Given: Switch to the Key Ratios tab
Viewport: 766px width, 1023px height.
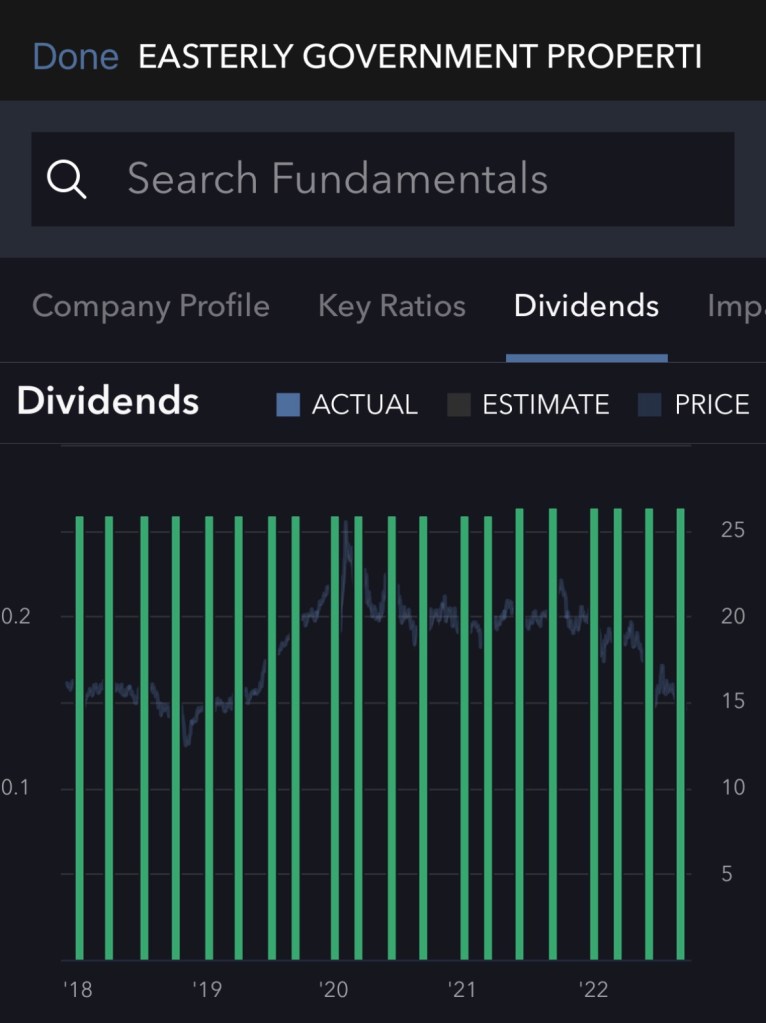Looking at the screenshot, I should pyautogui.click(x=391, y=306).
